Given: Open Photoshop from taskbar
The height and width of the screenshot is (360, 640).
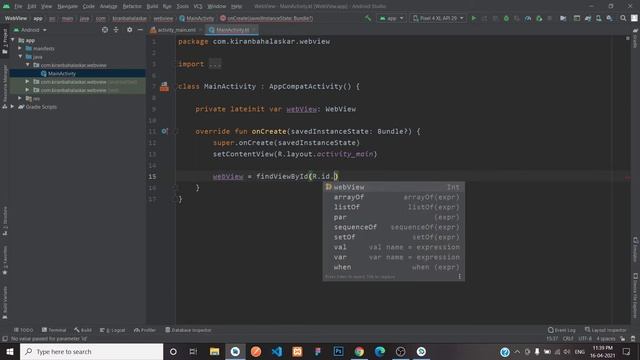Looking at the screenshot, I should pos(338,351).
